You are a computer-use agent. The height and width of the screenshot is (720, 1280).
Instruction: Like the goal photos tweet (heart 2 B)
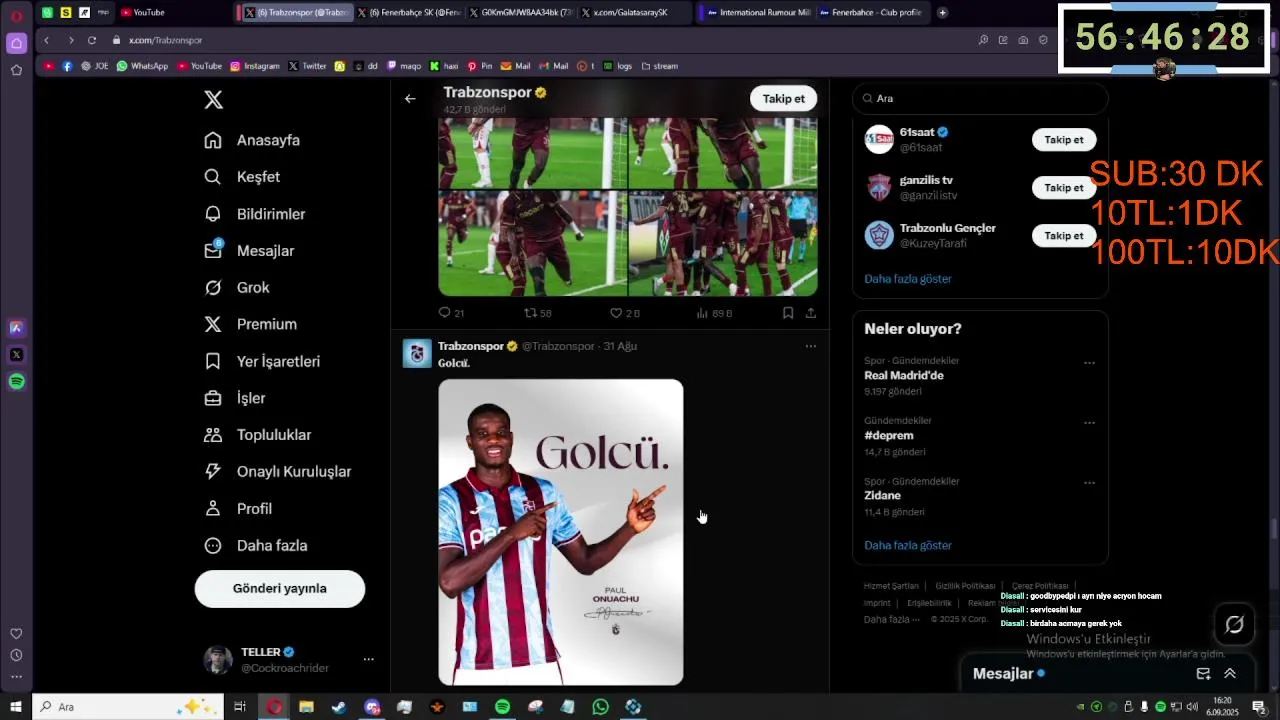617,313
